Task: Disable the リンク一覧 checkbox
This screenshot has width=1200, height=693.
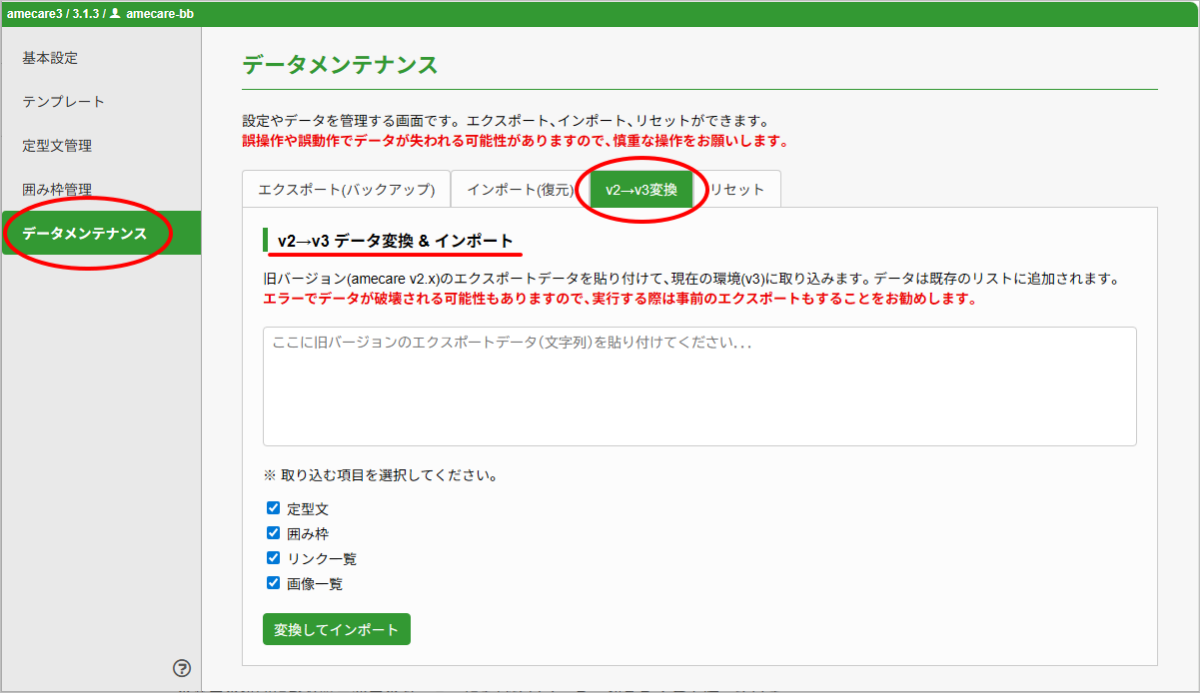Action: point(273,558)
